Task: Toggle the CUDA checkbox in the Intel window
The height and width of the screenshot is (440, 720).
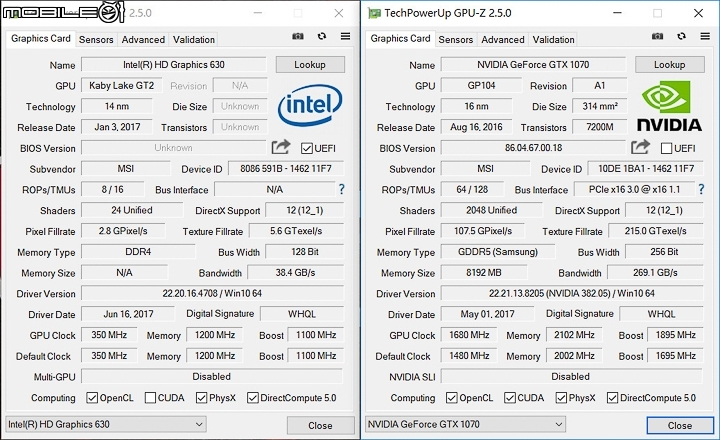Action: [150, 398]
